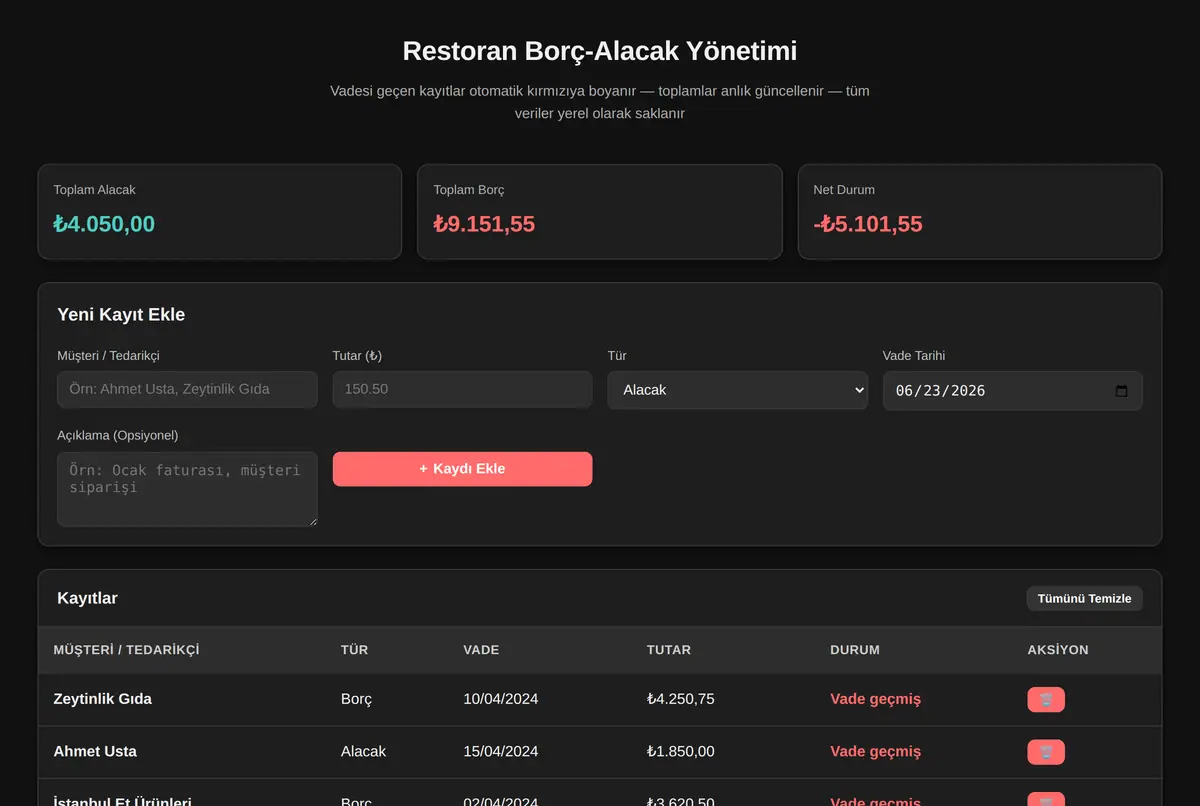Click the TUTAR column header

click(668, 649)
